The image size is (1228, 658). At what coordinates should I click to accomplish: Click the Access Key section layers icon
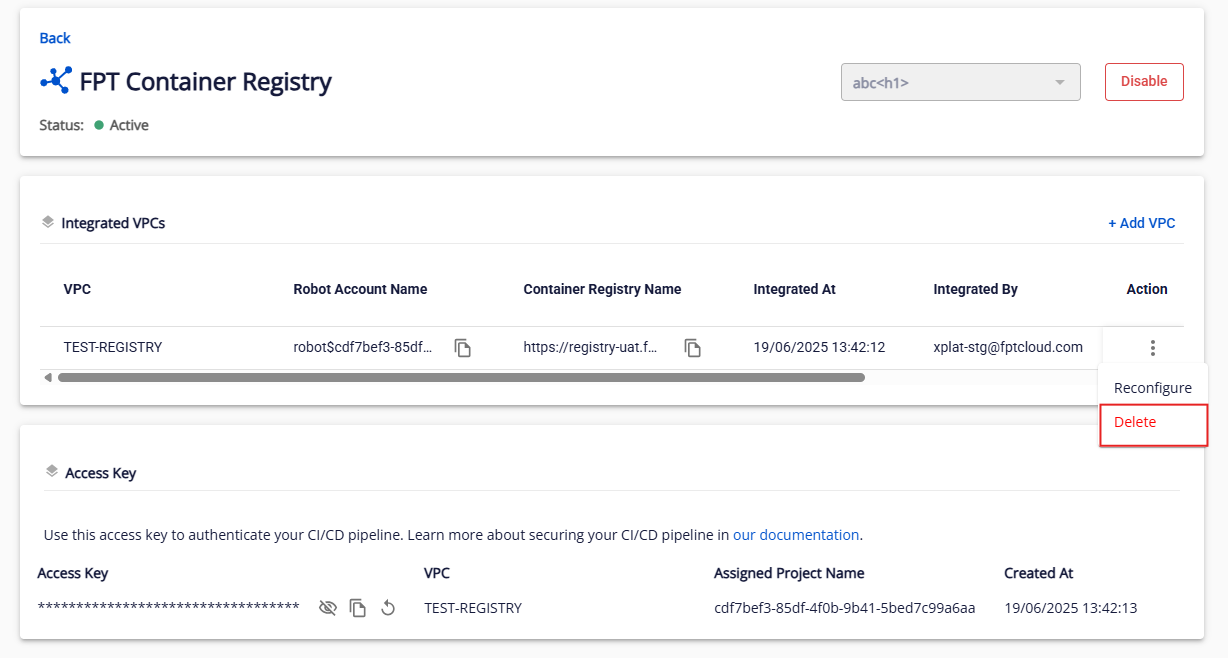52,471
